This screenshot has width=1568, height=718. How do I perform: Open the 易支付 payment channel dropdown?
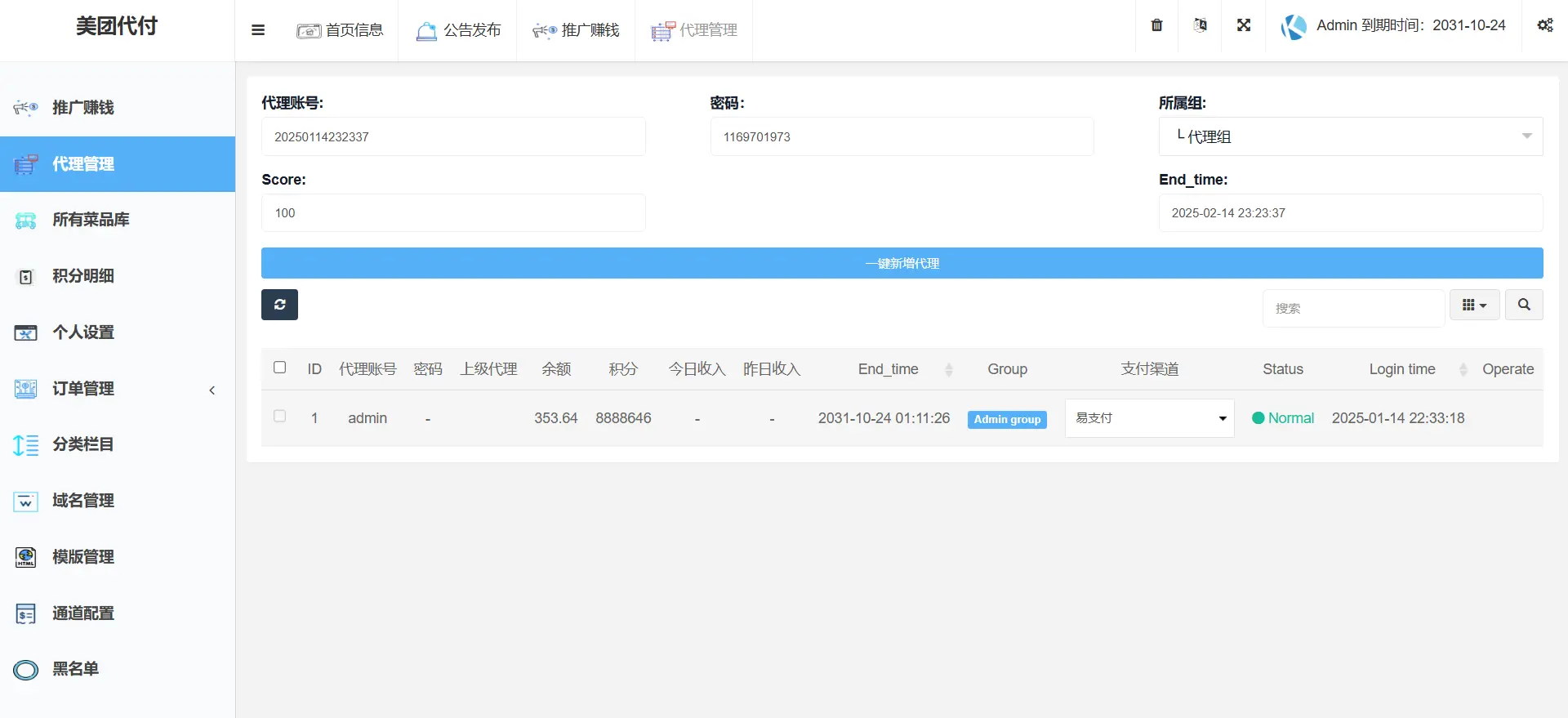1149,418
